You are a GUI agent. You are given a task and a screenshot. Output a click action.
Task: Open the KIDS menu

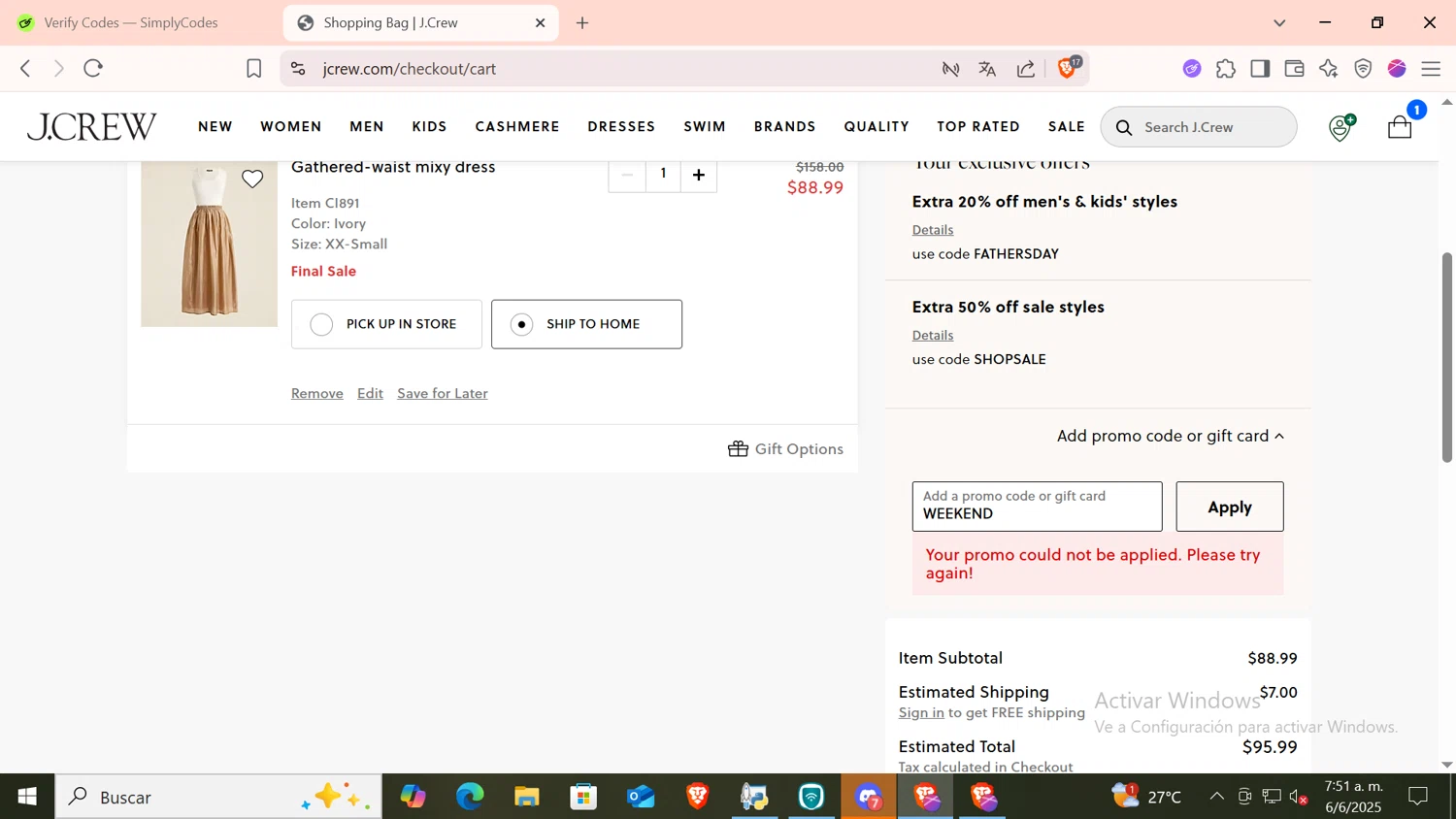click(x=429, y=127)
